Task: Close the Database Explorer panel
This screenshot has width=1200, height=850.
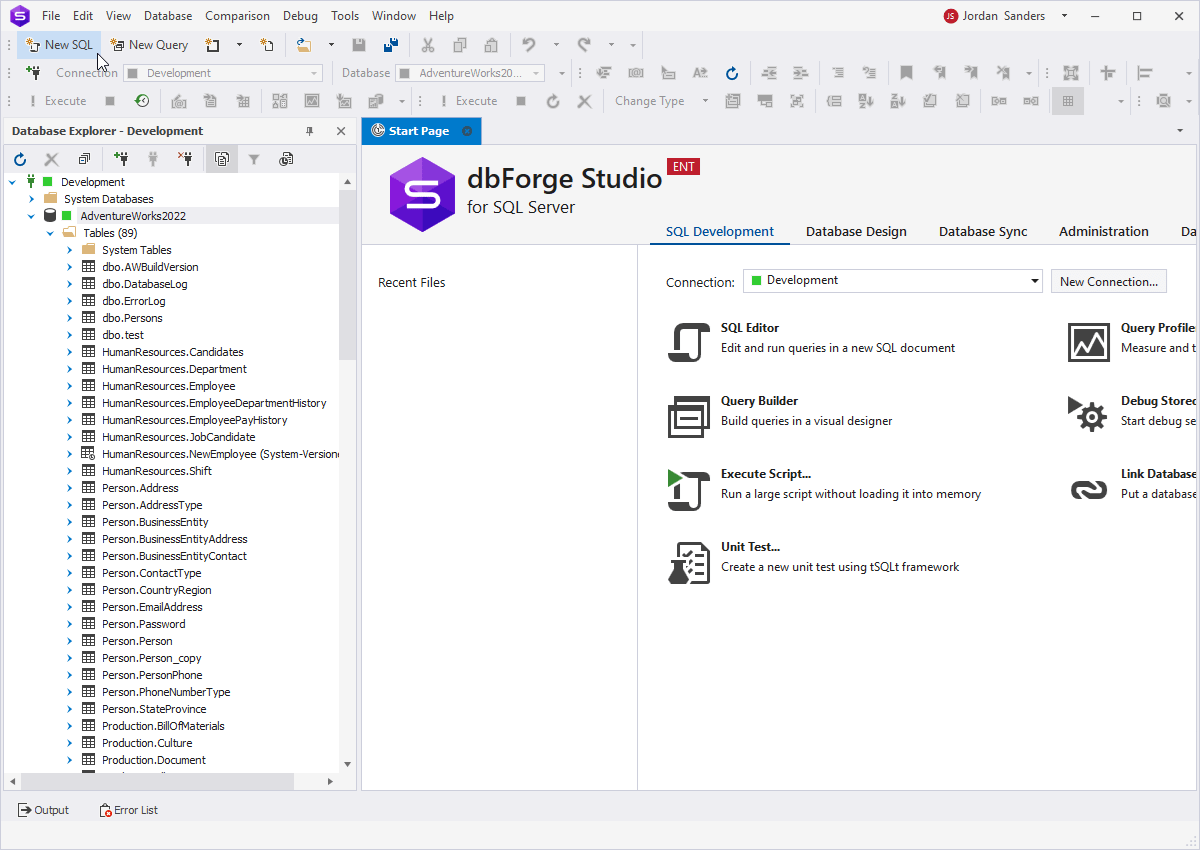Action: (x=341, y=131)
